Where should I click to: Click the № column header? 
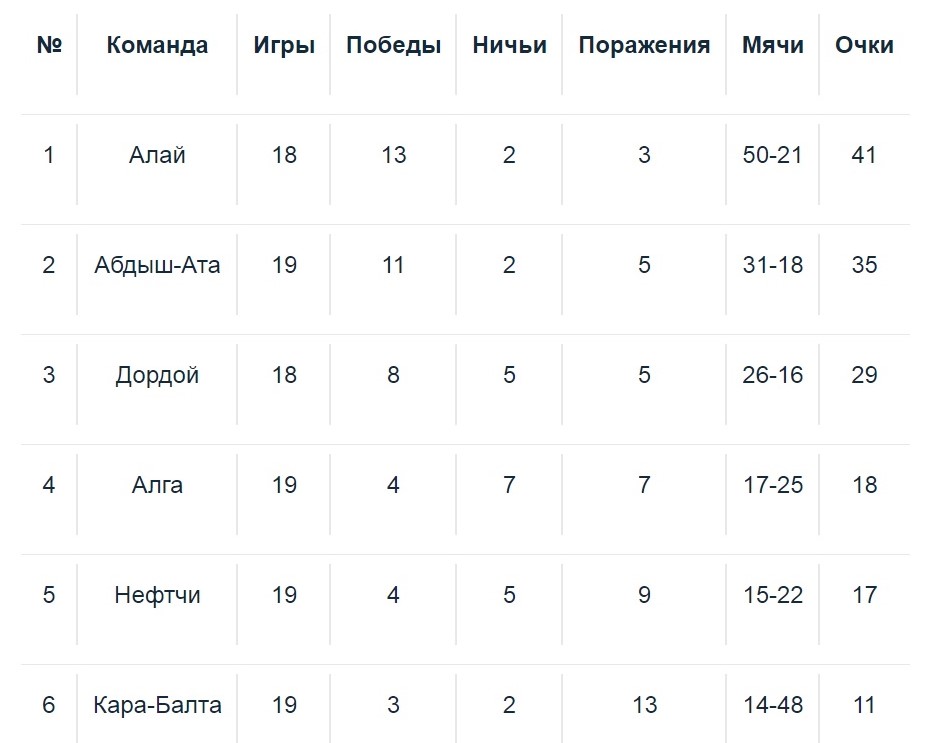click(49, 45)
